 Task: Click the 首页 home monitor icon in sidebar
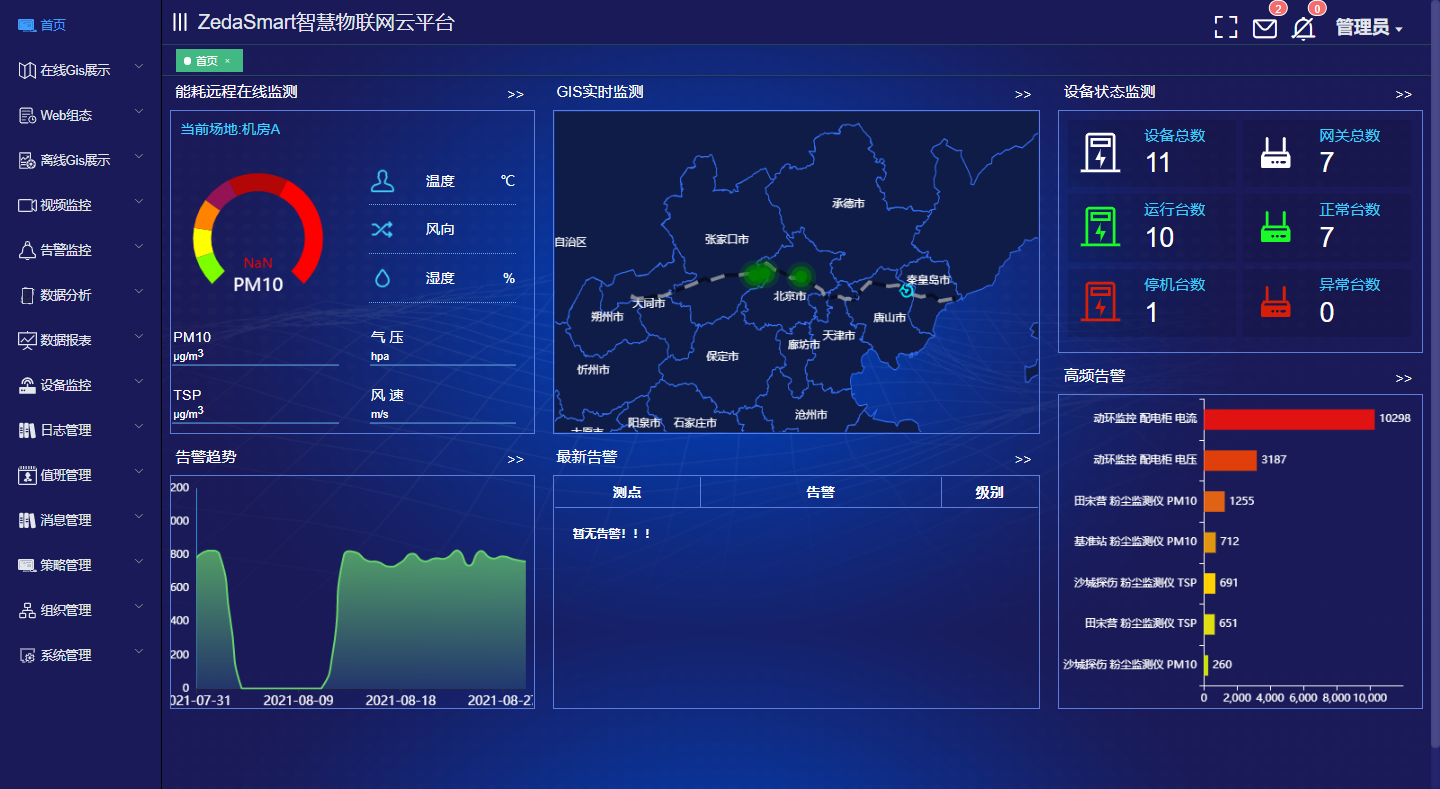click(27, 25)
